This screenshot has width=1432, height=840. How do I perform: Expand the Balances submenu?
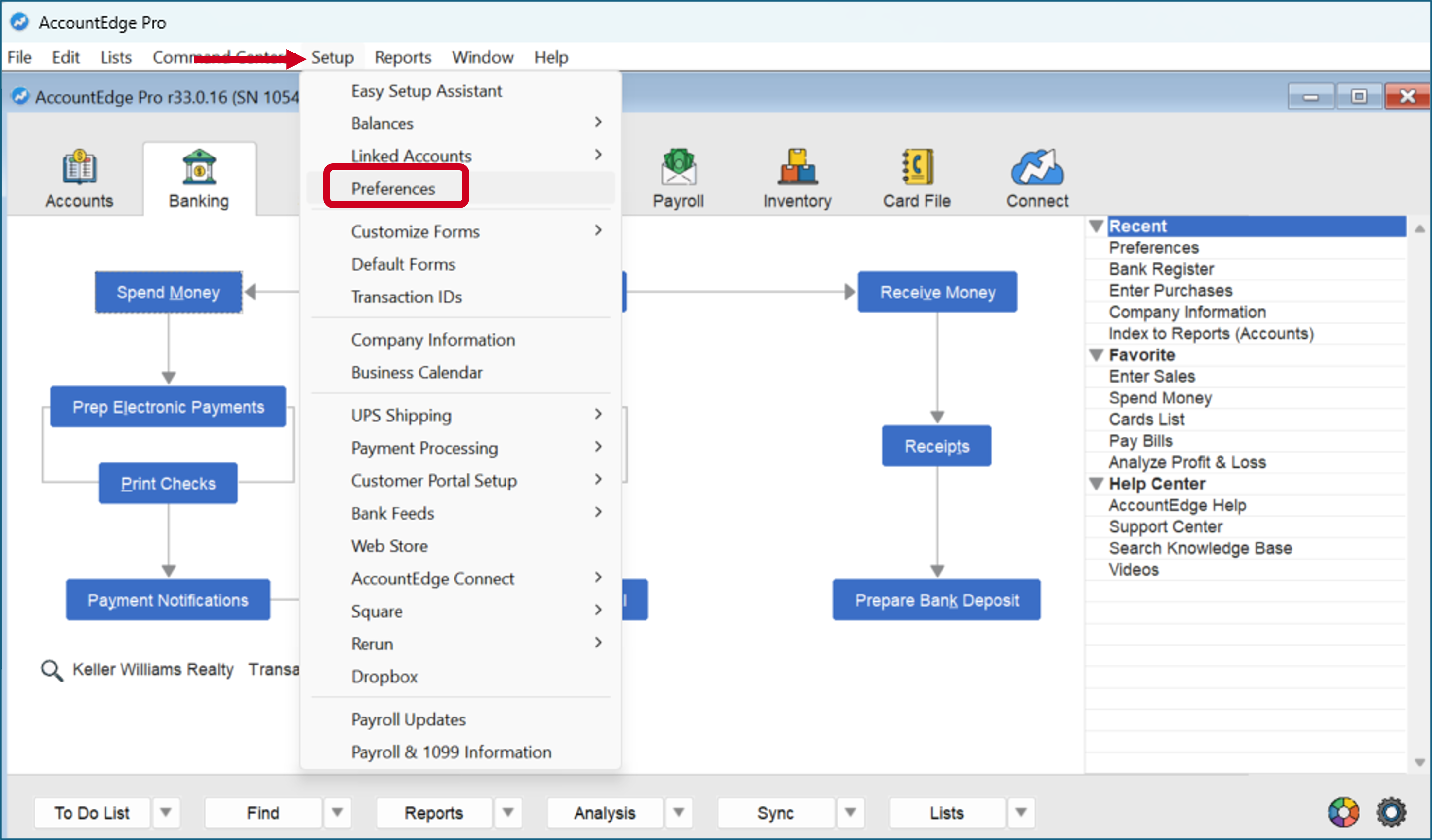460,123
